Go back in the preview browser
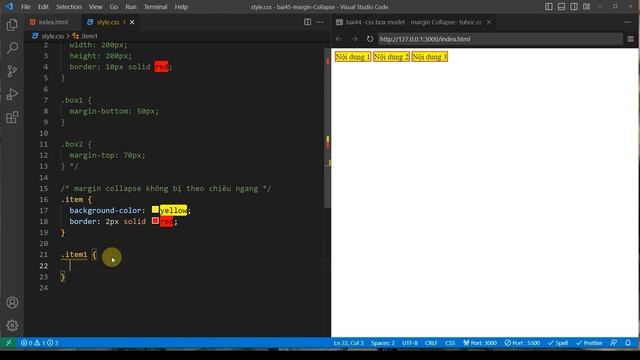Image resolution: width=640 pixels, height=360 pixels. (x=339, y=39)
